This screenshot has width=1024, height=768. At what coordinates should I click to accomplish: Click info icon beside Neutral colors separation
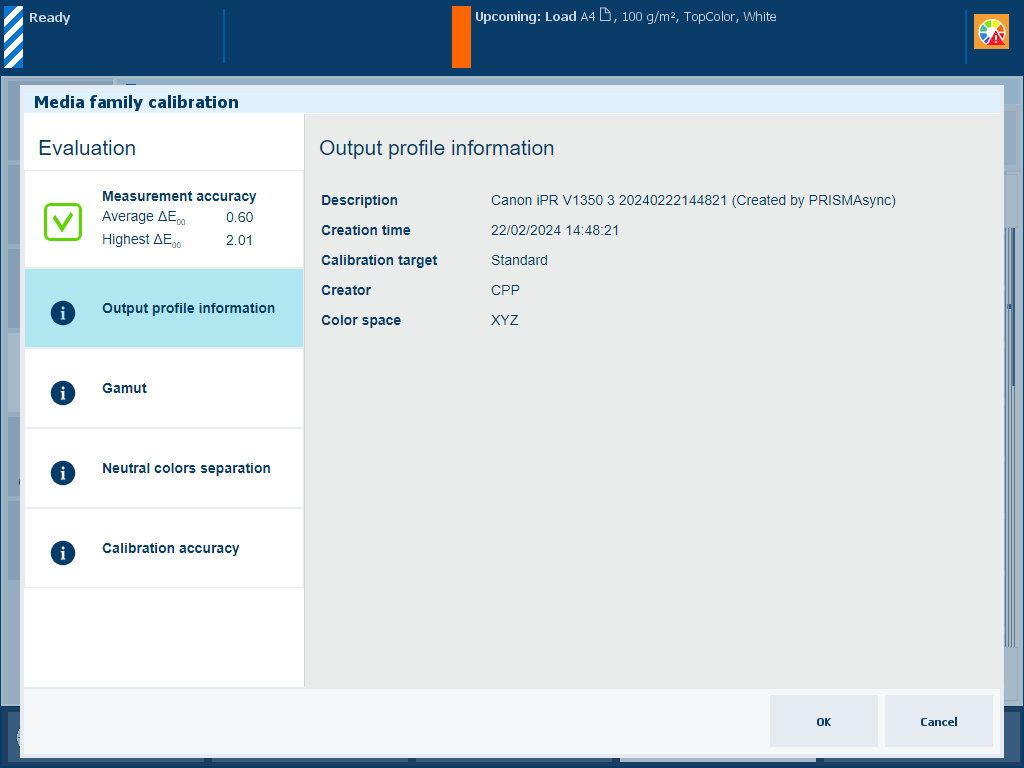tap(63, 472)
